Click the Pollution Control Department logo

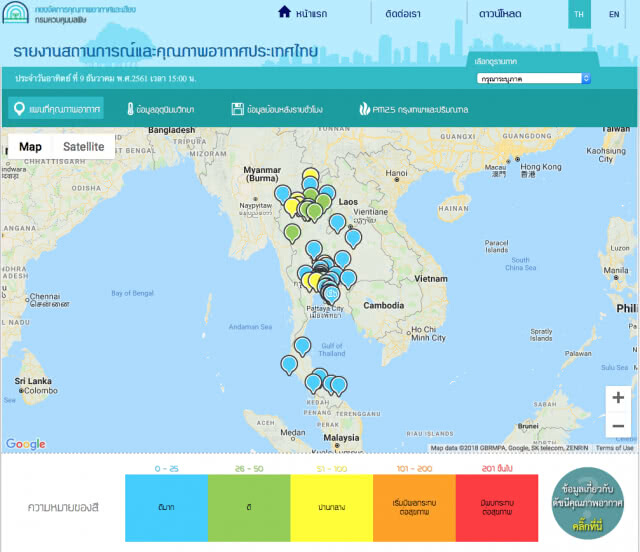tap(16, 13)
